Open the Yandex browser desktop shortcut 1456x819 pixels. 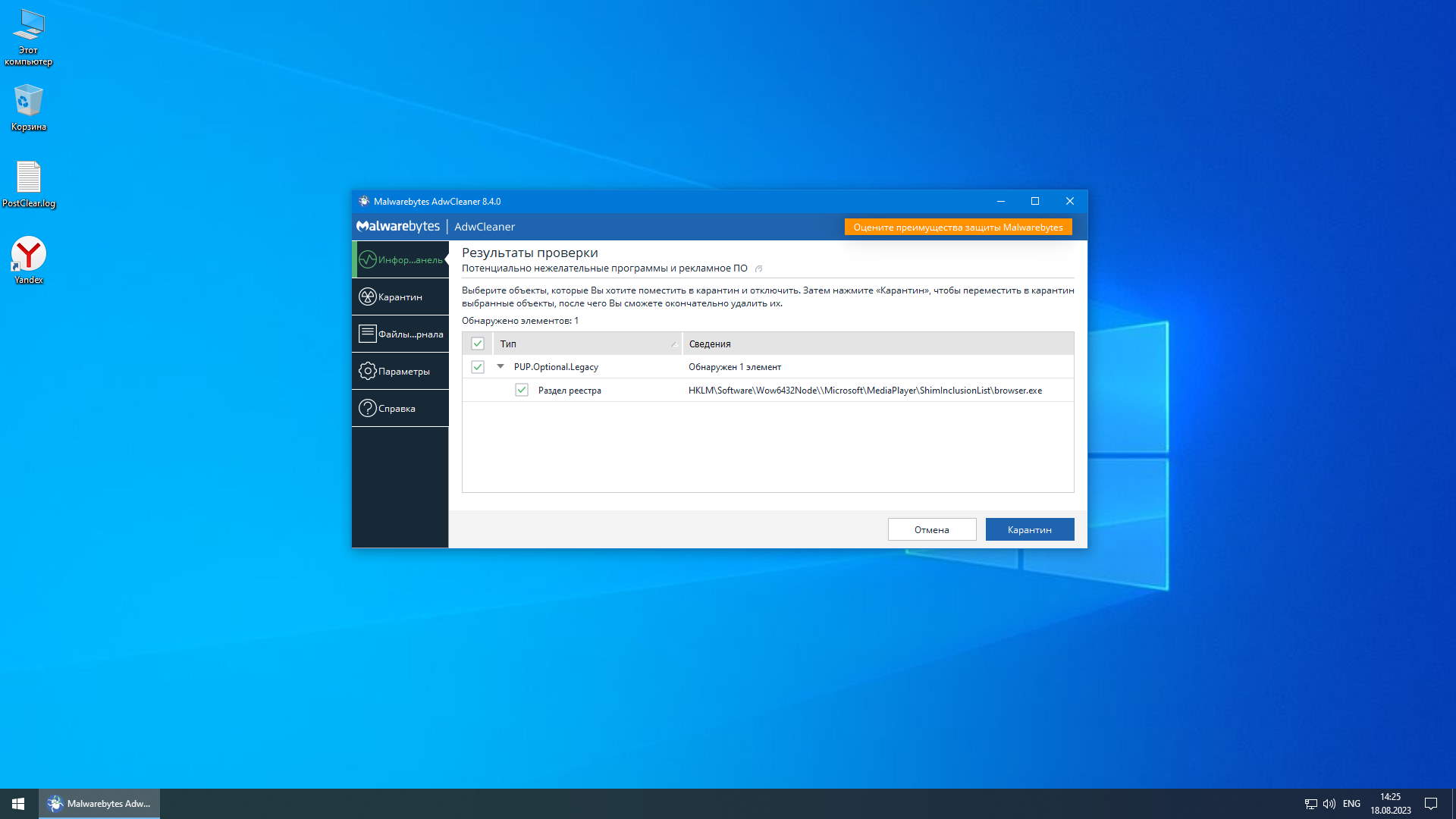click(x=29, y=259)
